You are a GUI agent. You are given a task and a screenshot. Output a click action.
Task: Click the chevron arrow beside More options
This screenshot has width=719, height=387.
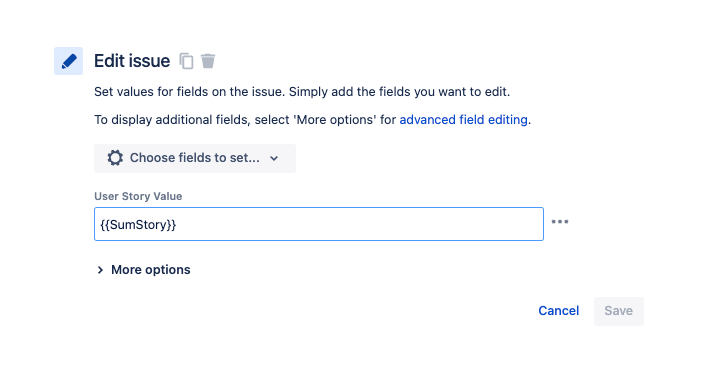(100, 270)
